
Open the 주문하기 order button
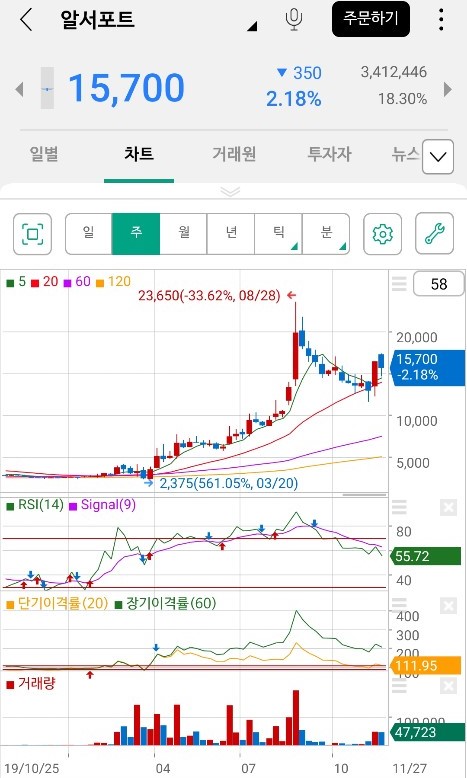pos(371,19)
